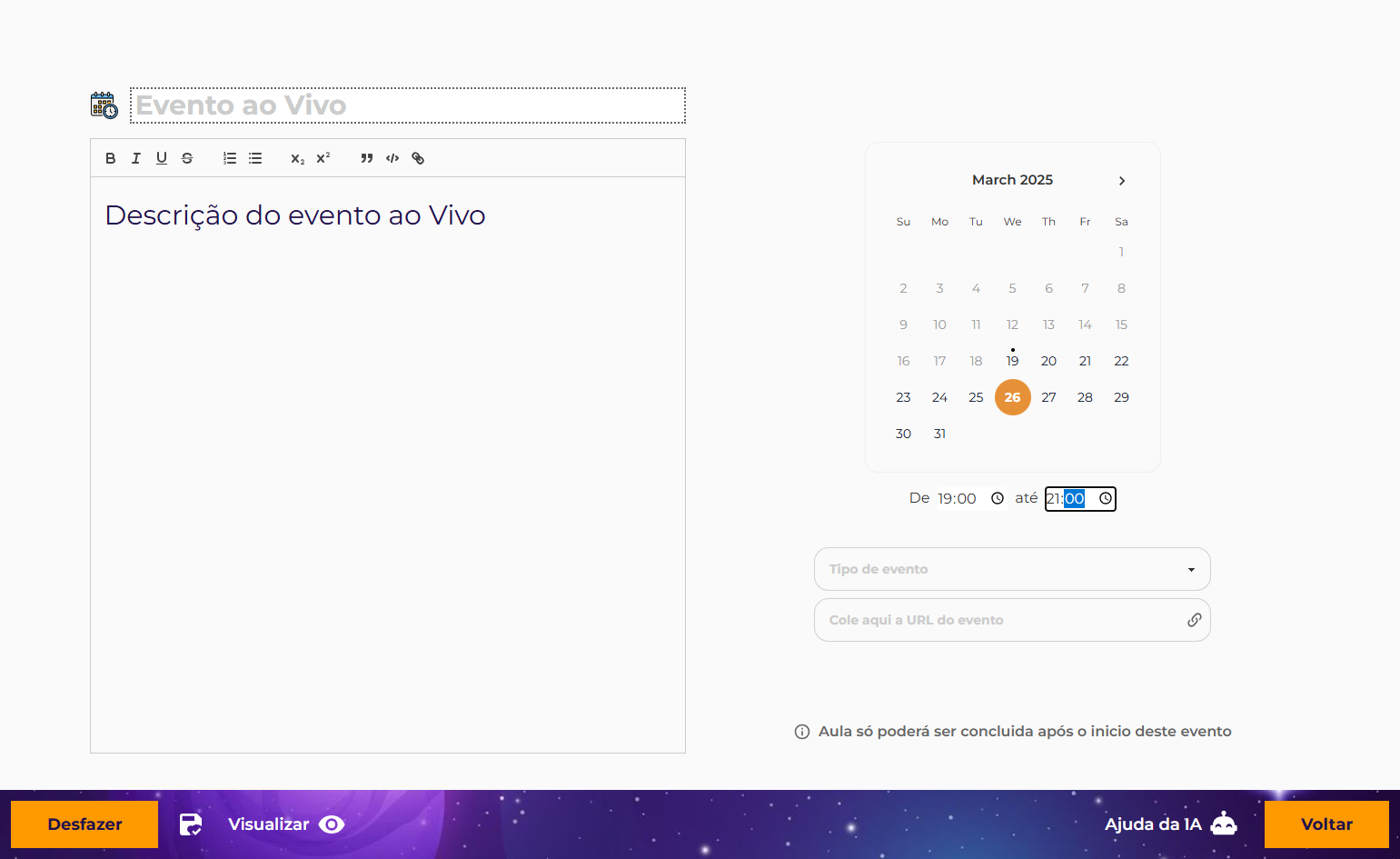This screenshot has height=859, width=1400.
Task: Click the AI robot icon
Action: (x=1224, y=824)
